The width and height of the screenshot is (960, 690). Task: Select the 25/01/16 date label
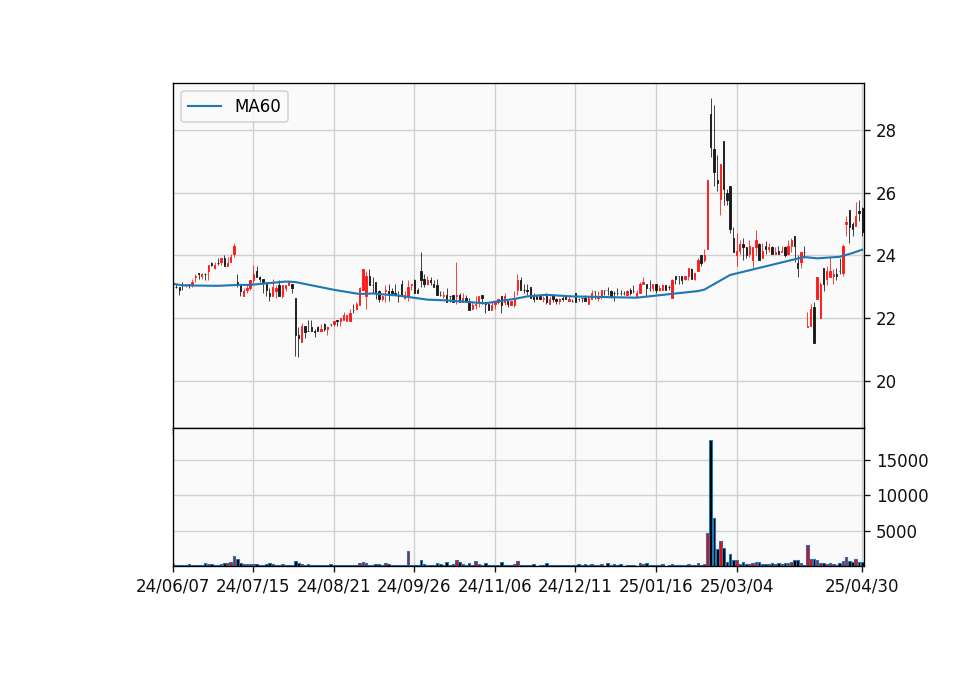point(656,586)
